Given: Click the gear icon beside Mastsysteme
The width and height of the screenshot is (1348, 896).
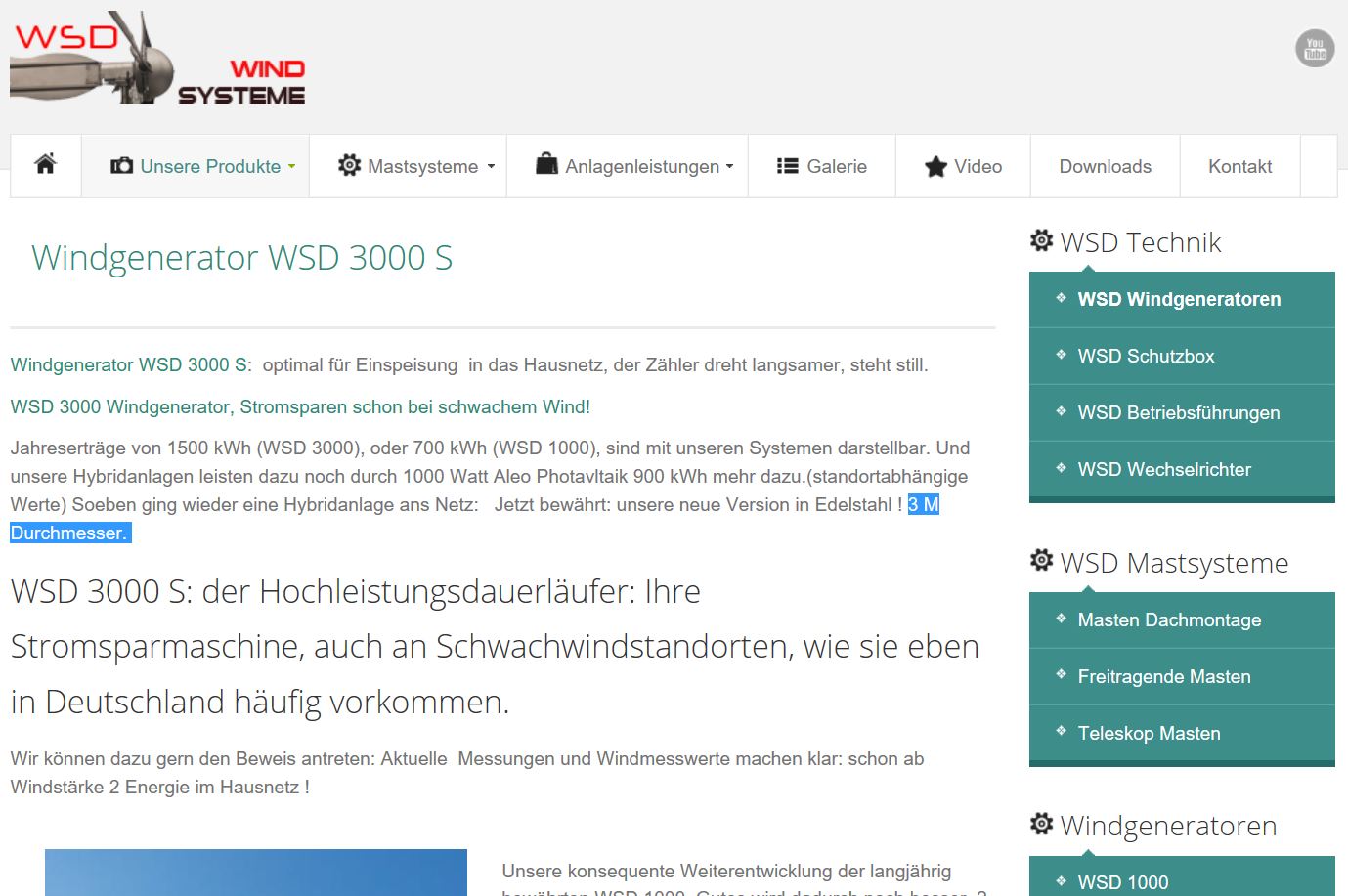Looking at the screenshot, I should point(349,166).
